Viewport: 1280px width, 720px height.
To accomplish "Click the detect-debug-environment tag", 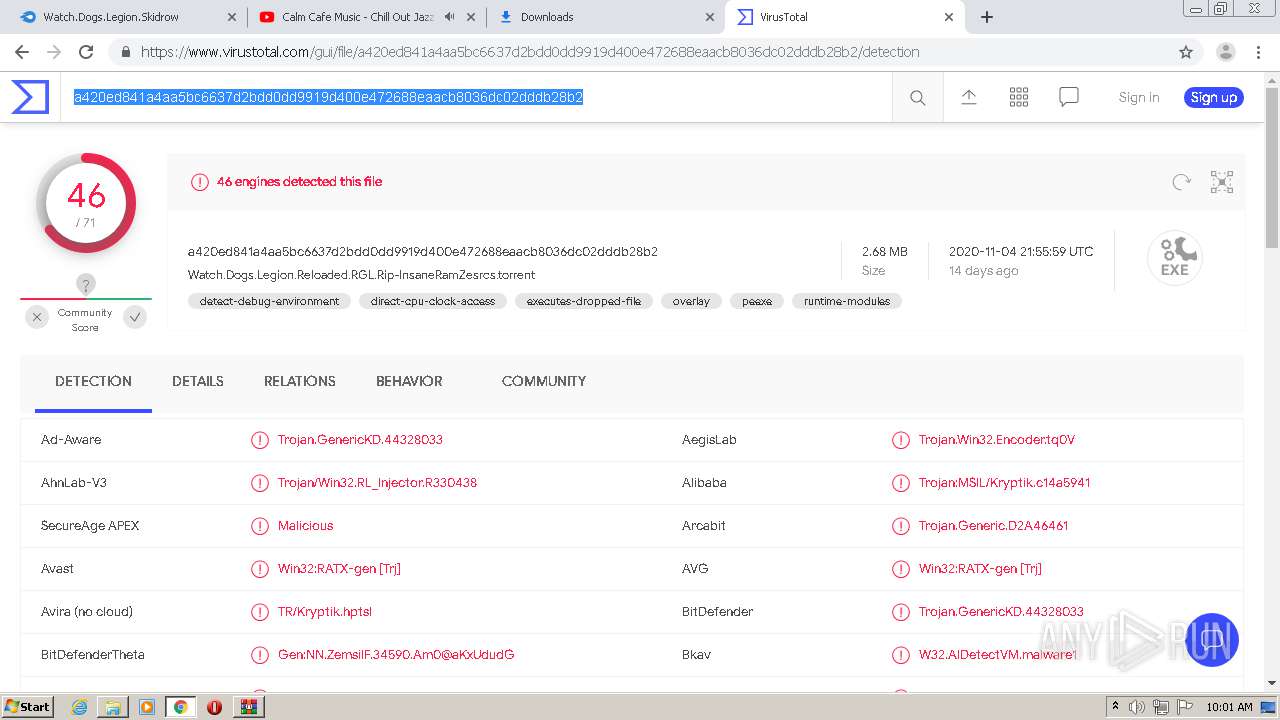I will pyautogui.click(x=269, y=301).
